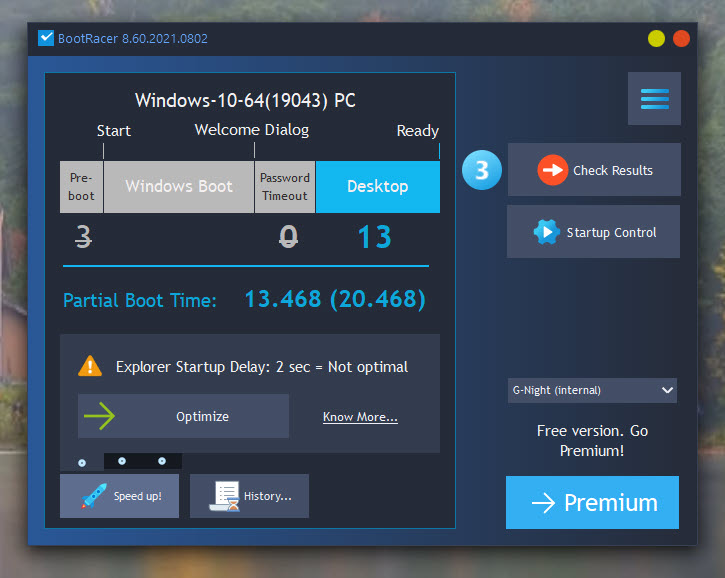Open Startup Control
Viewport: 725px width, 578px height.
coord(593,232)
